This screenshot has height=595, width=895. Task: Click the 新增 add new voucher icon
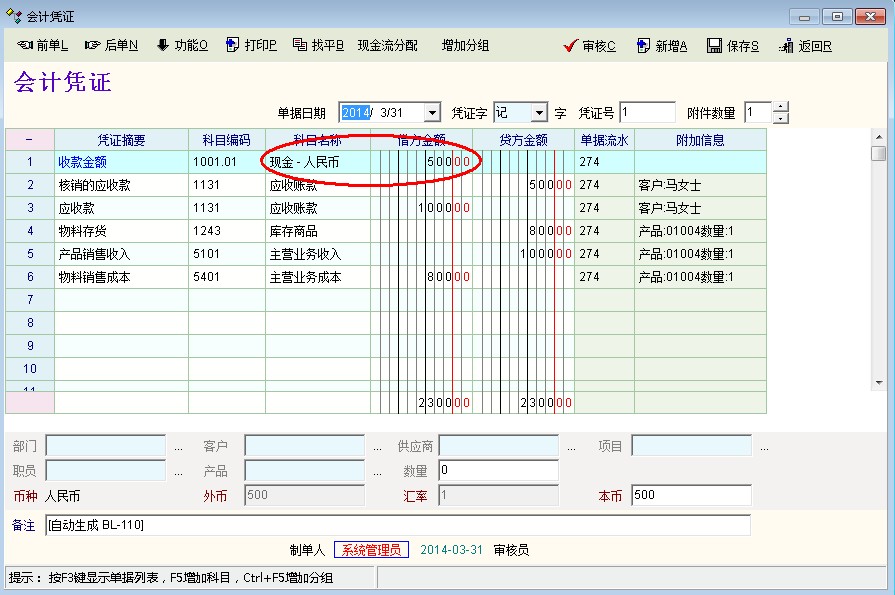[x=642, y=46]
